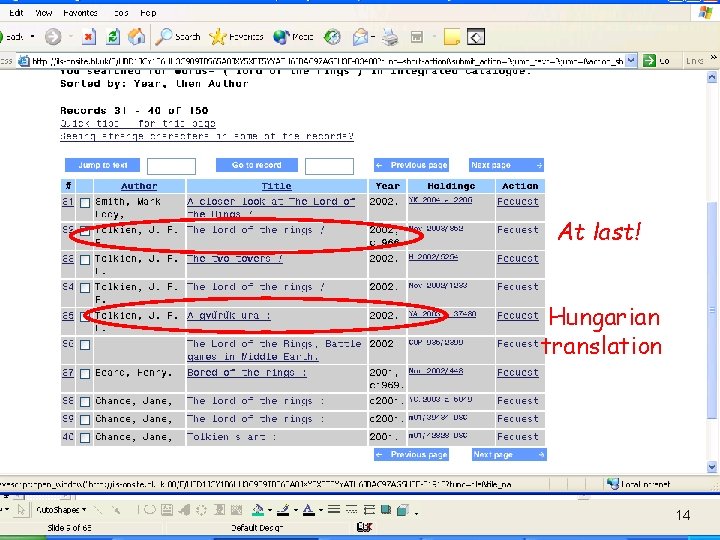Image resolution: width=720 pixels, height=540 pixels.
Task: Refresh the page using the green arrows icon
Action: pyautogui.click(x=112, y=37)
